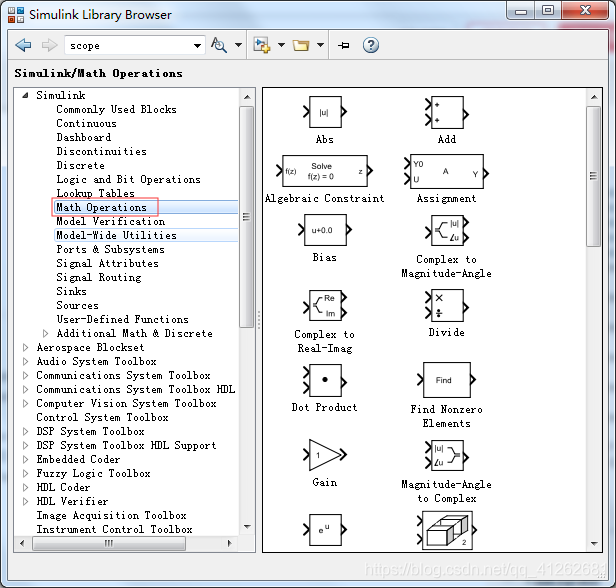The image size is (616, 588).
Task: Toggle the stay-on-top pin icon
Action: pyautogui.click(x=343, y=46)
